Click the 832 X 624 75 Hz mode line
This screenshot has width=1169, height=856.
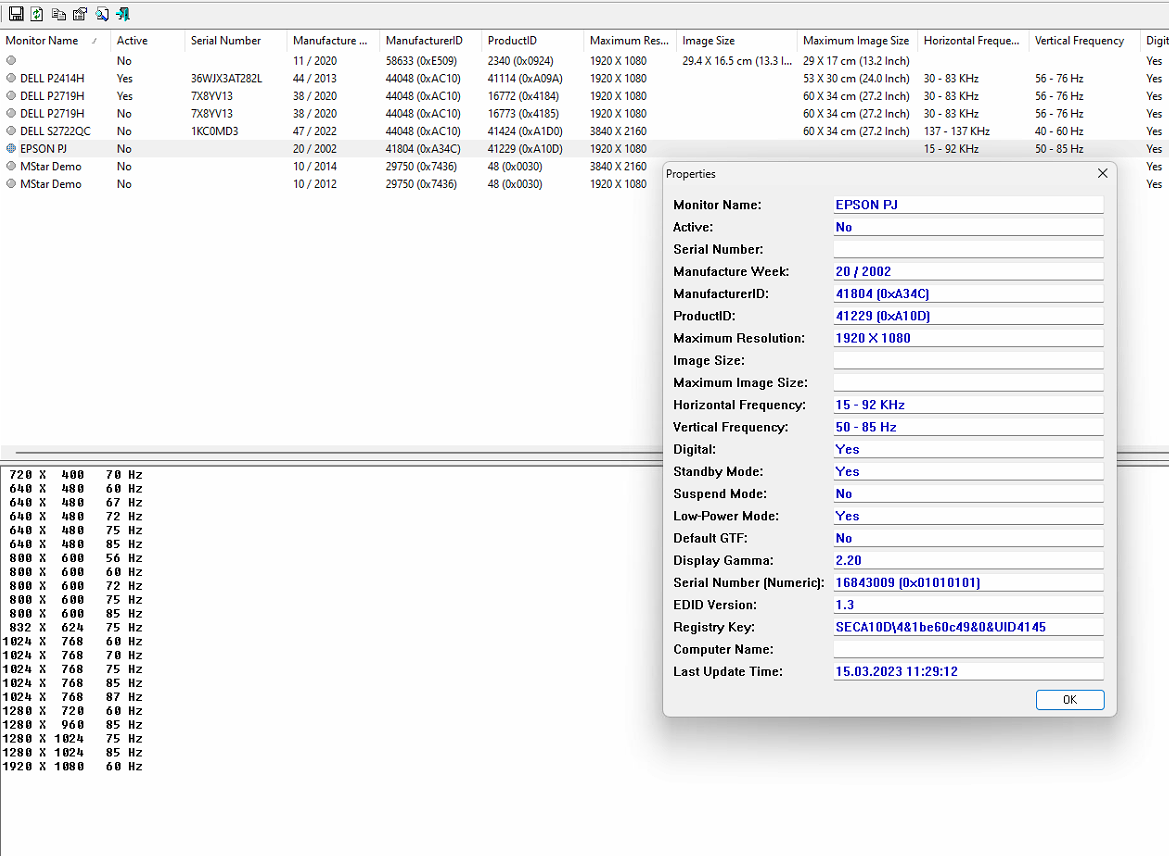pyautogui.click(x=75, y=627)
